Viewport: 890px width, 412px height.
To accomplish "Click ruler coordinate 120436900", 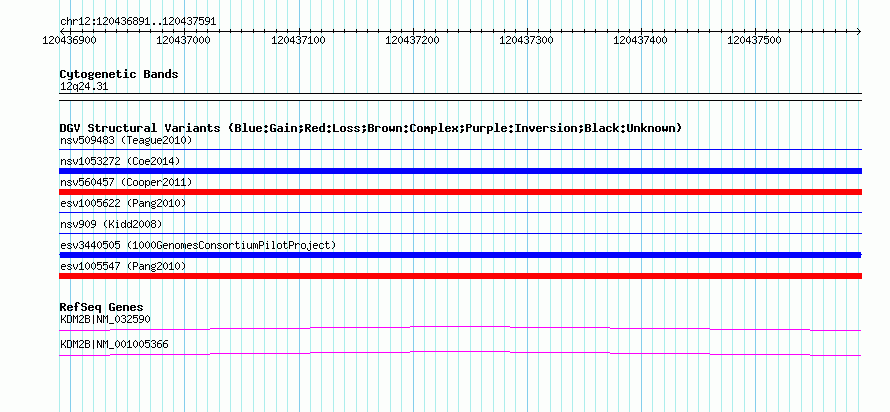I will point(69,40).
